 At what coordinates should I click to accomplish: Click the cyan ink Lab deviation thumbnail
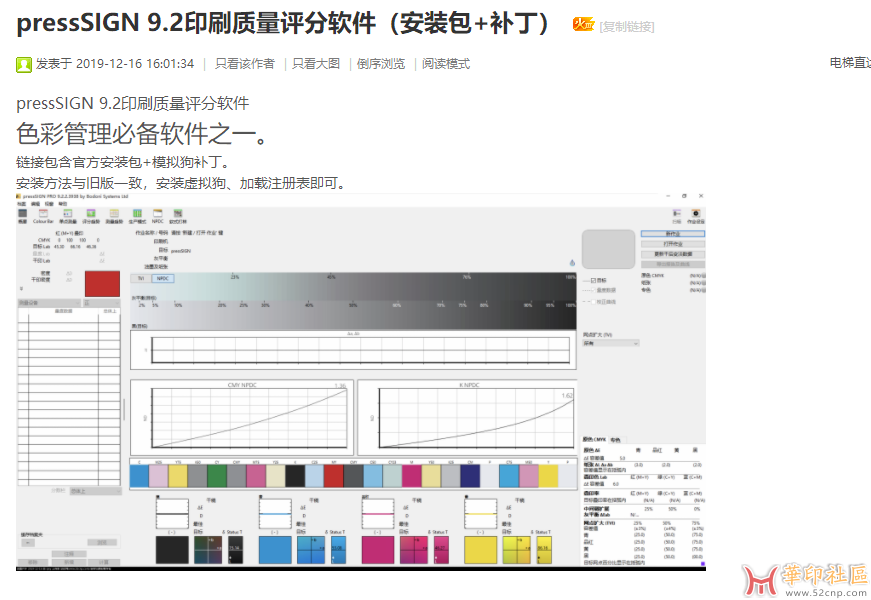coord(311,550)
